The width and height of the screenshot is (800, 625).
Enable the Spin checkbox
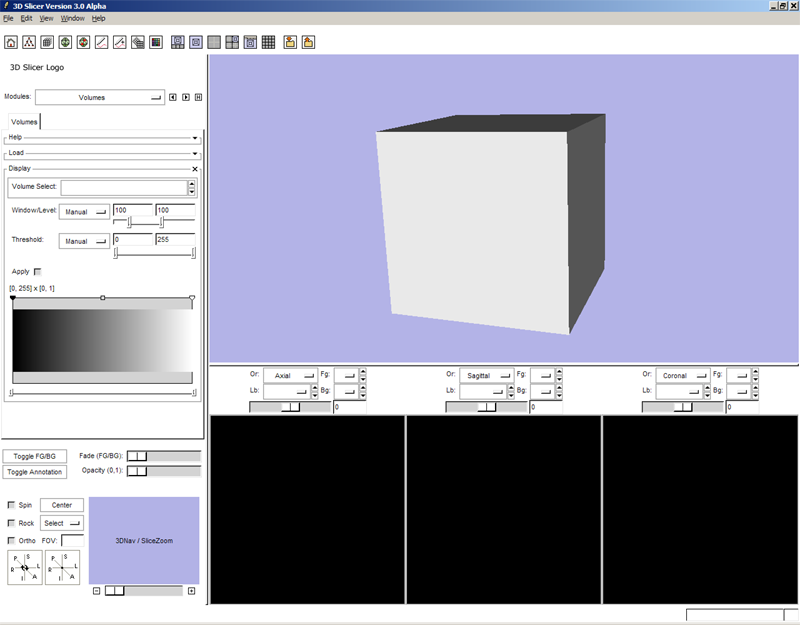(12, 505)
